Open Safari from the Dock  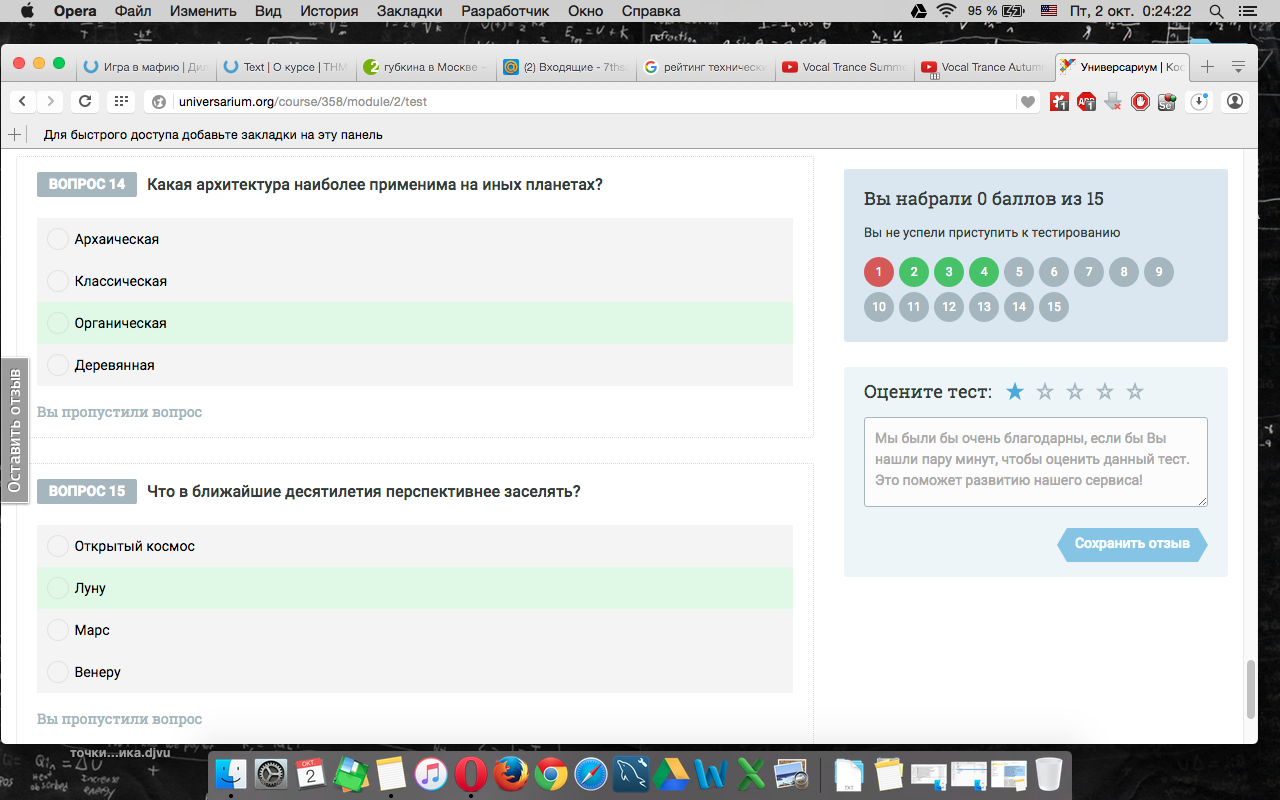[x=591, y=773]
